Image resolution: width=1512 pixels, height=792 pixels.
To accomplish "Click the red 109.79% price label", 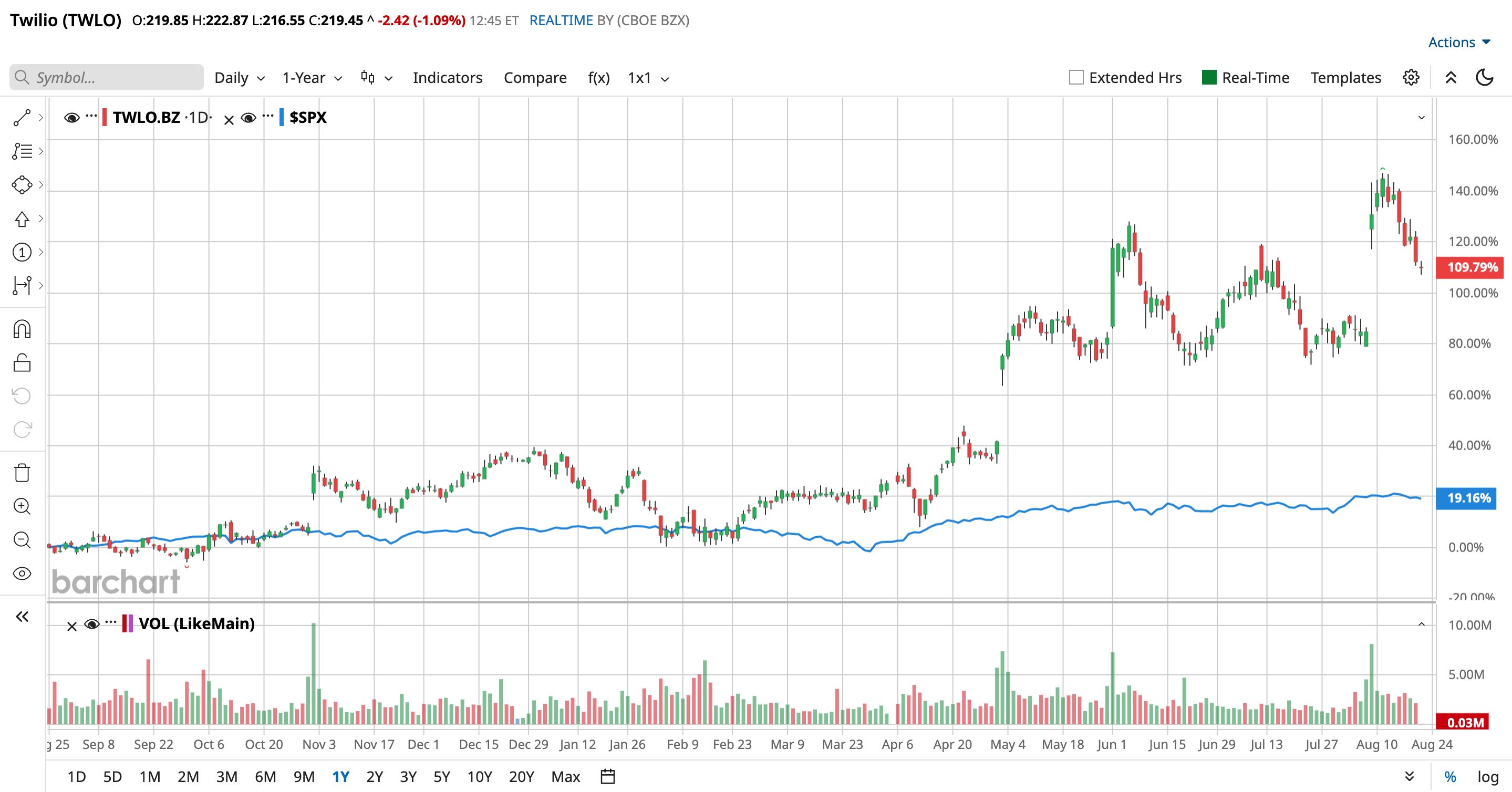I will point(1470,267).
